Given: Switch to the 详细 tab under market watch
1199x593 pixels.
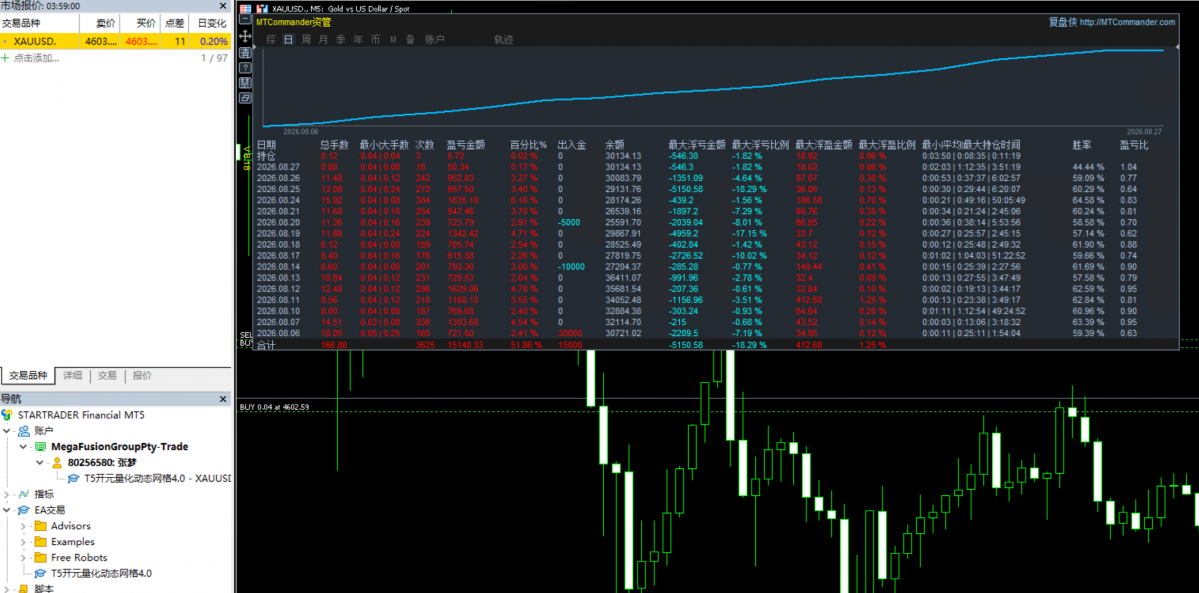Looking at the screenshot, I should click(x=73, y=376).
